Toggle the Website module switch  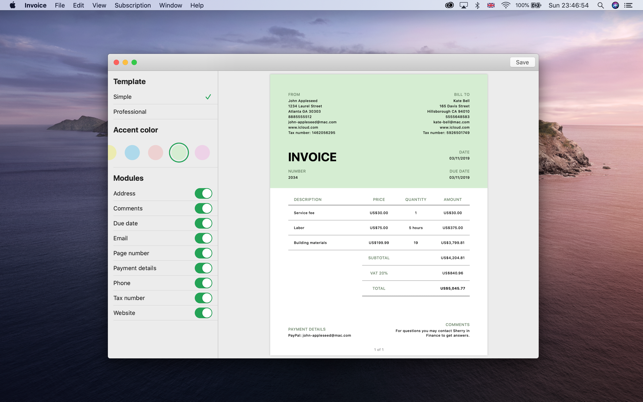203,313
